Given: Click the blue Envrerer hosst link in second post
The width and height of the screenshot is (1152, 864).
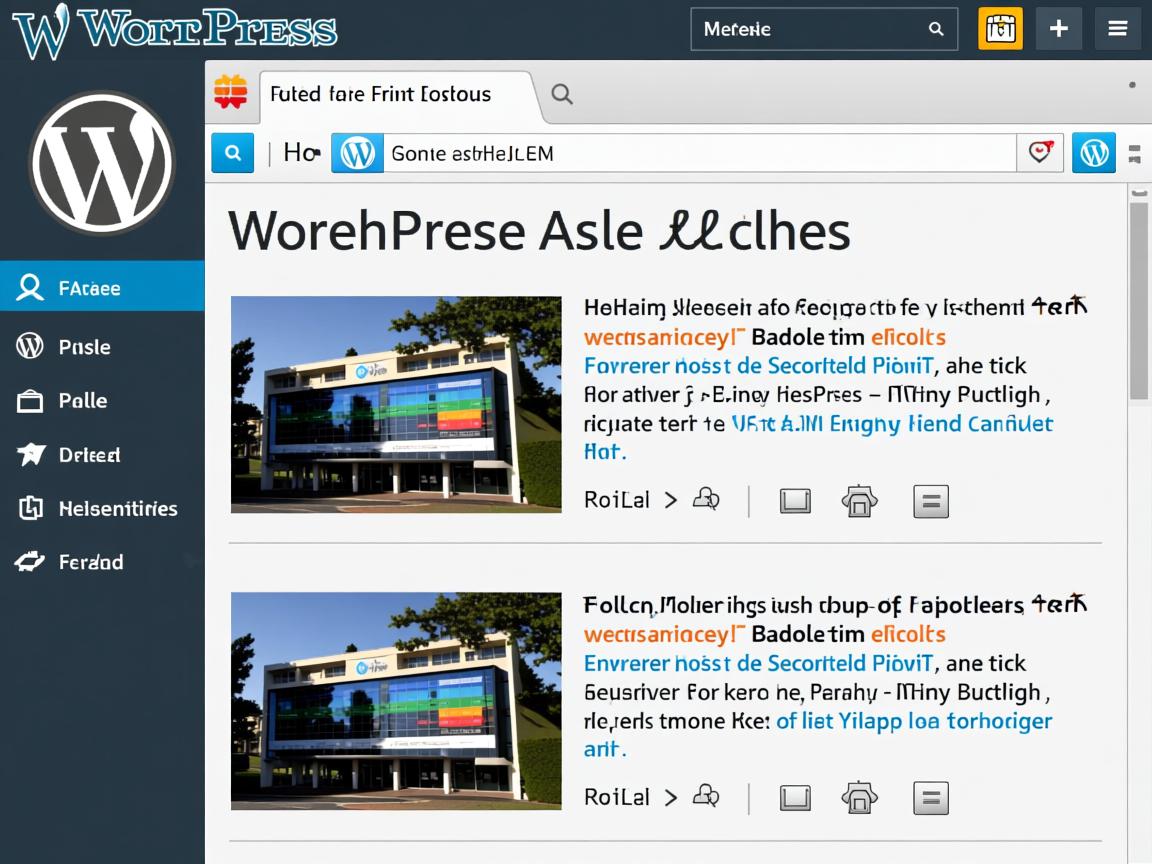Looking at the screenshot, I should click(757, 663).
